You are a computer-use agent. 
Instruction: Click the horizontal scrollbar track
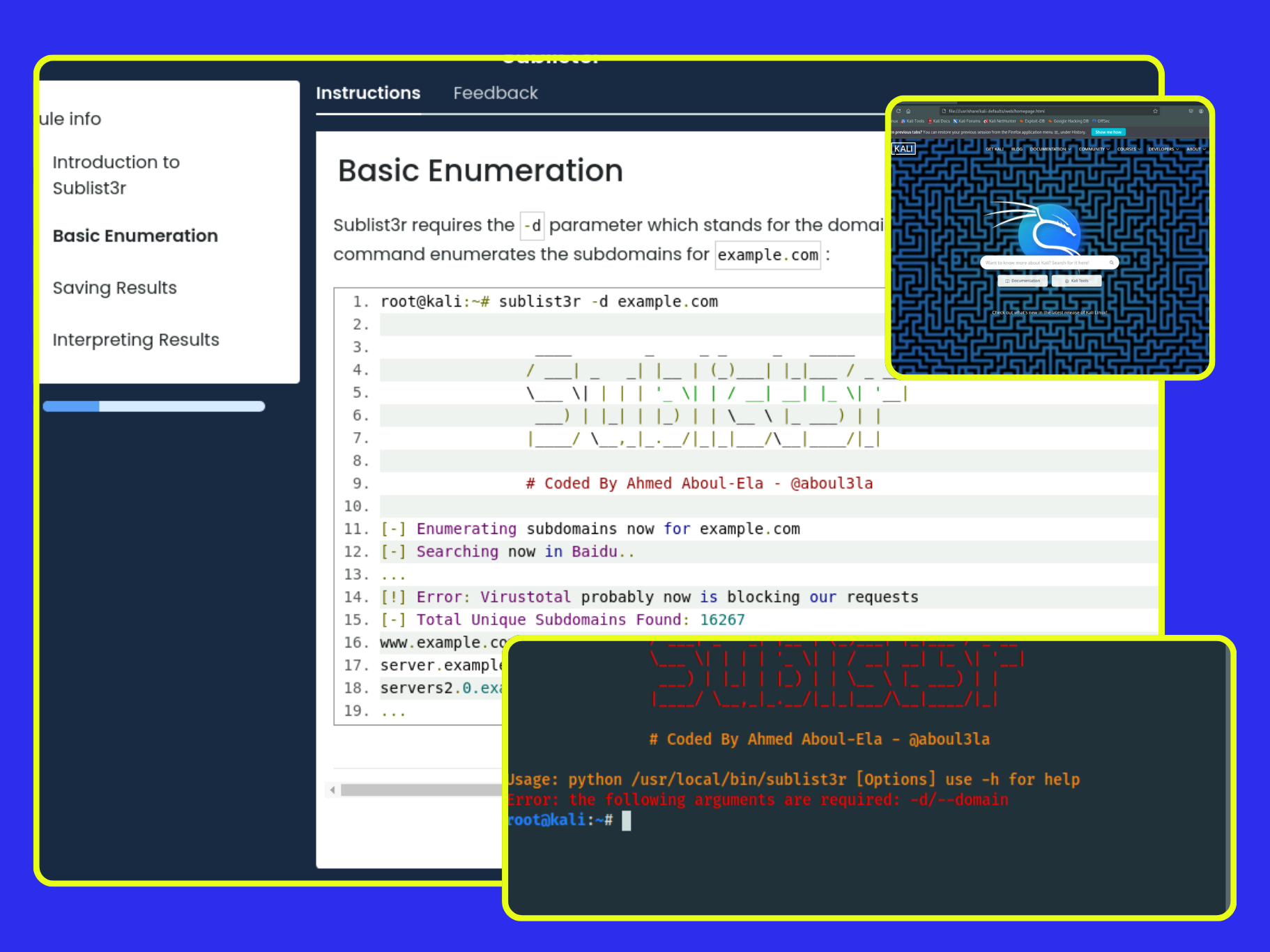pos(421,790)
